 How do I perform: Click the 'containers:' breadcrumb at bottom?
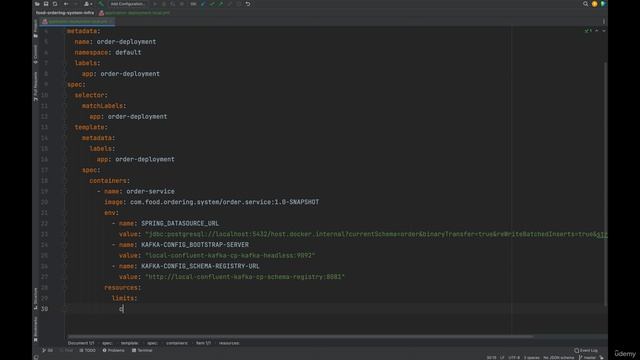[177, 343]
